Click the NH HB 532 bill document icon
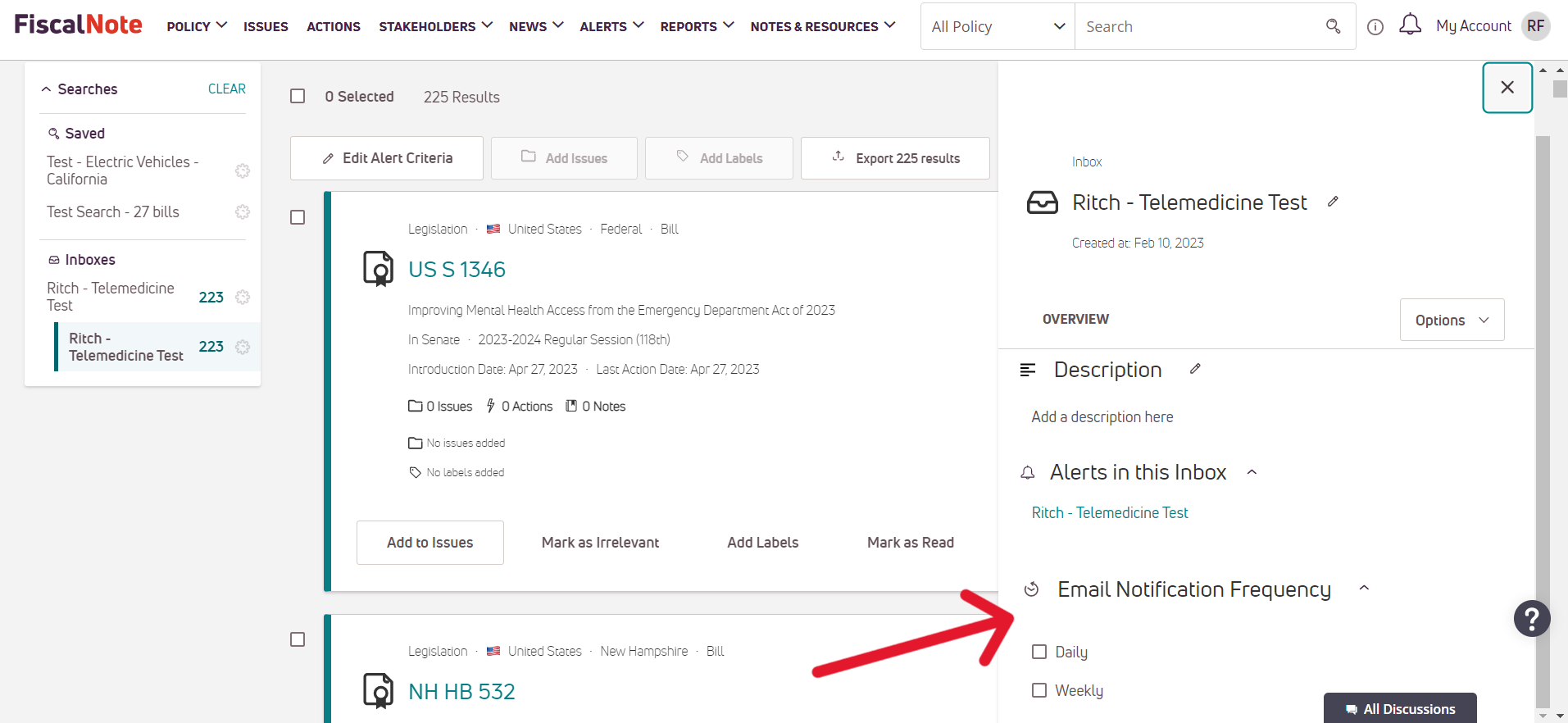The height and width of the screenshot is (723, 1568). point(378,691)
